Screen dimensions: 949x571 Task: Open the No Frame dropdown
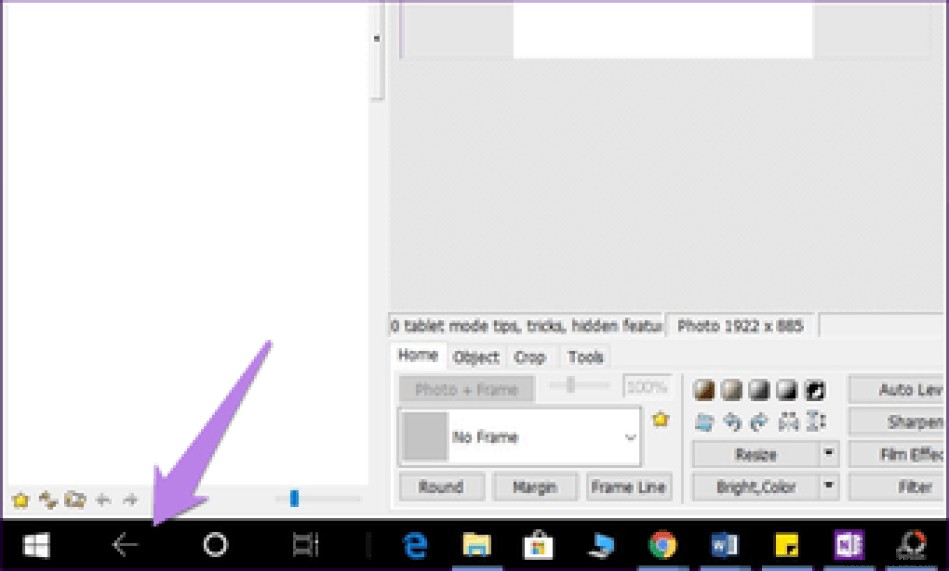tap(630, 437)
